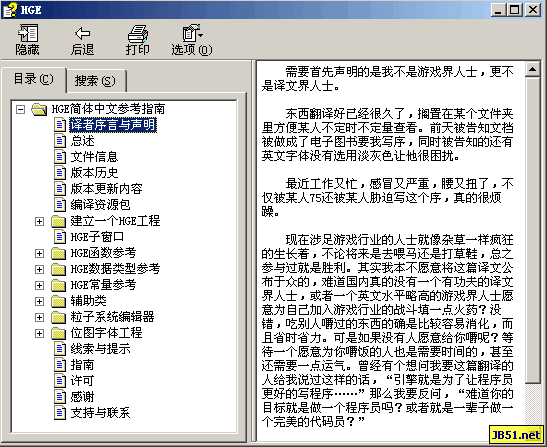This screenshot has width=547, height=447.
Task: Click the page icon beside HGE子窗口
Action: 60,237
